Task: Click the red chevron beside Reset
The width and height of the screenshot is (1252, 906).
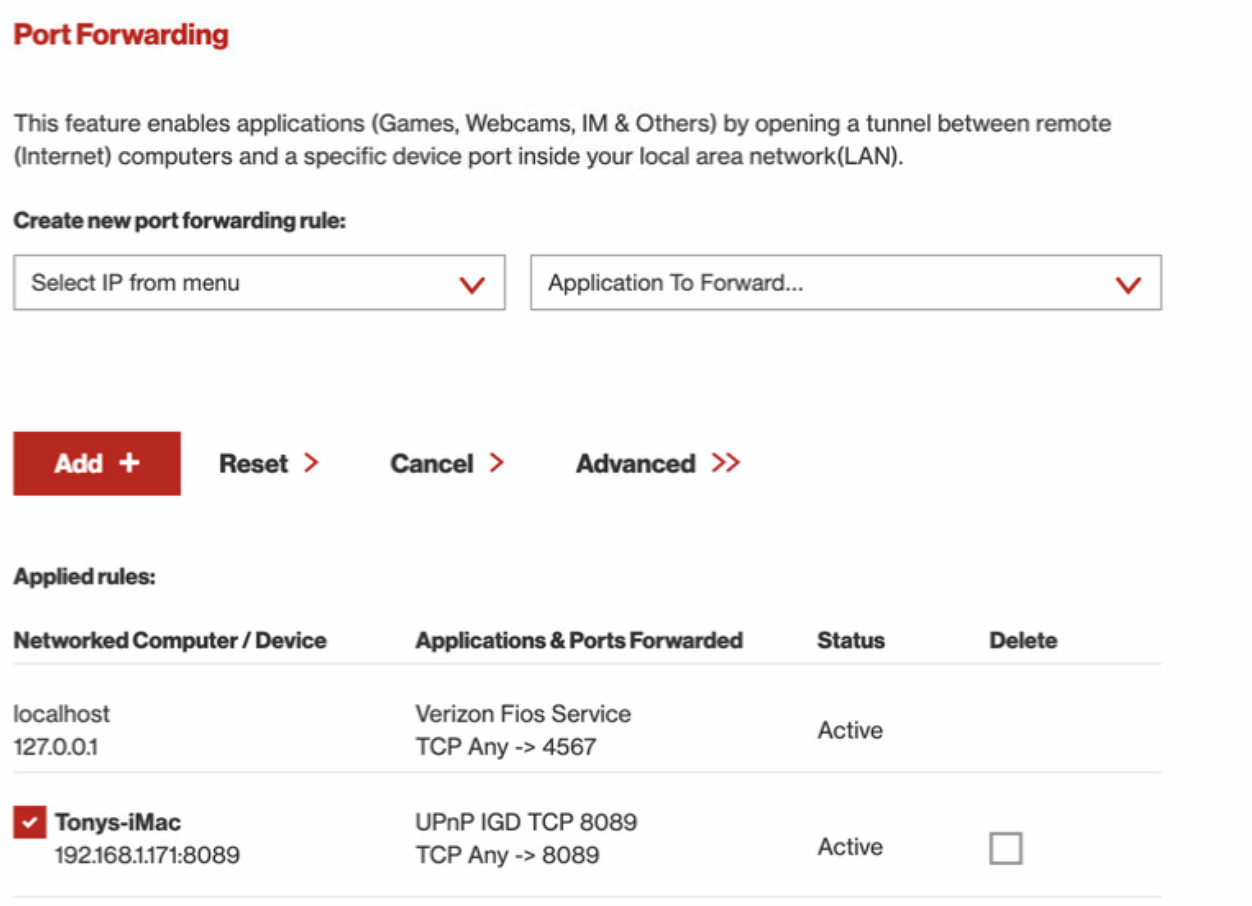Action: (311, 463)
